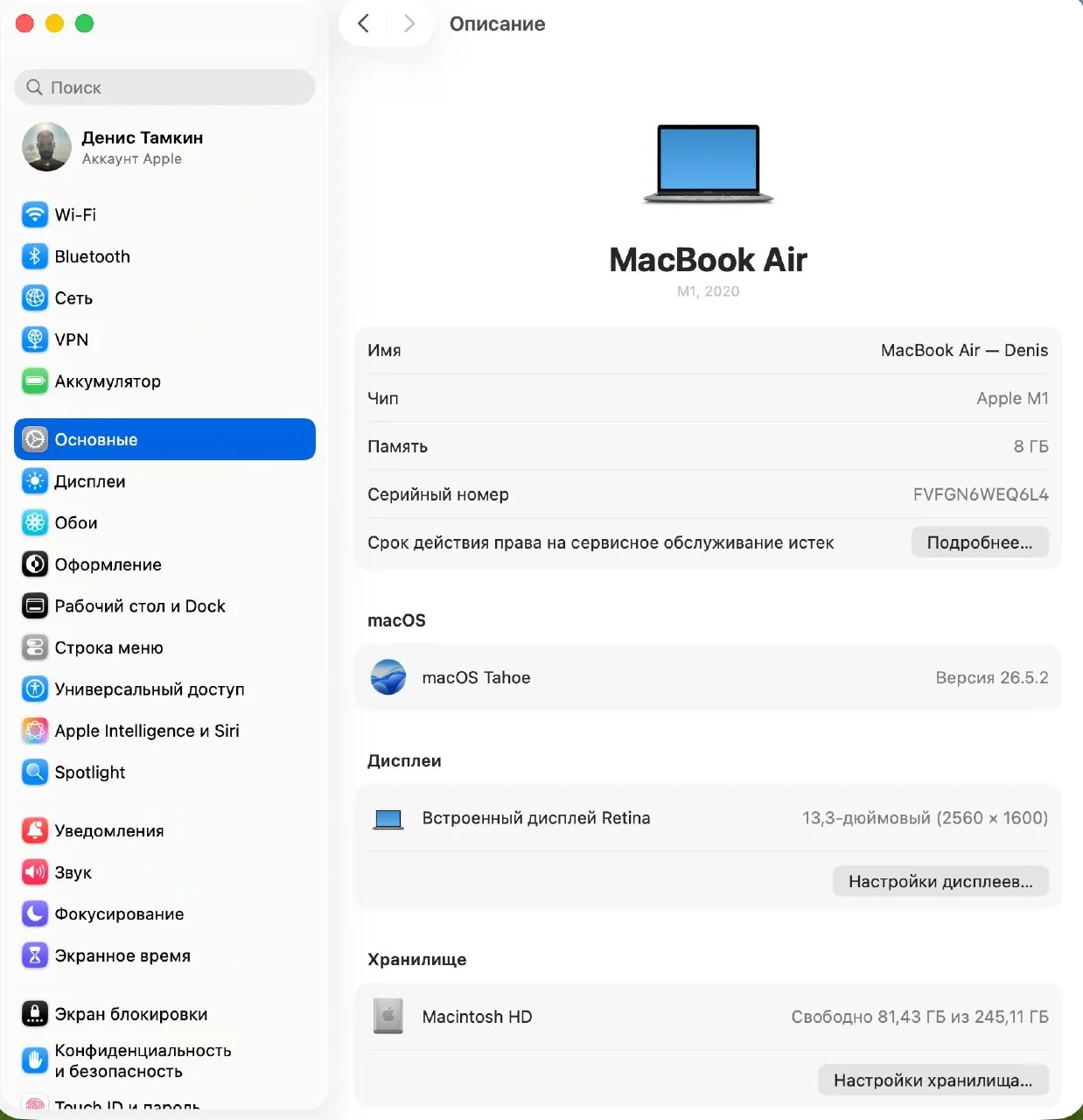Open Wi-Fi settings icon in sidebar
This screenshot has height=1120, width=1083.
point(35,214)
